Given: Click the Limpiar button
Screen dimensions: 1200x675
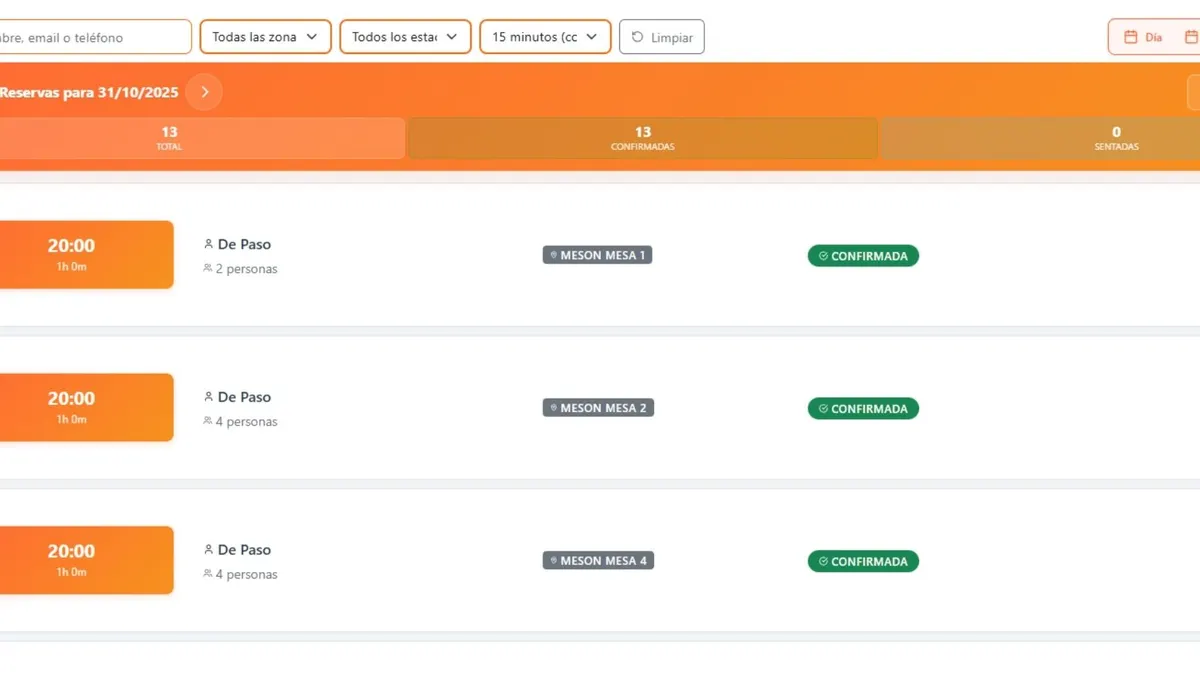Looking at the screenshot, I should click(x=662, y=37).
